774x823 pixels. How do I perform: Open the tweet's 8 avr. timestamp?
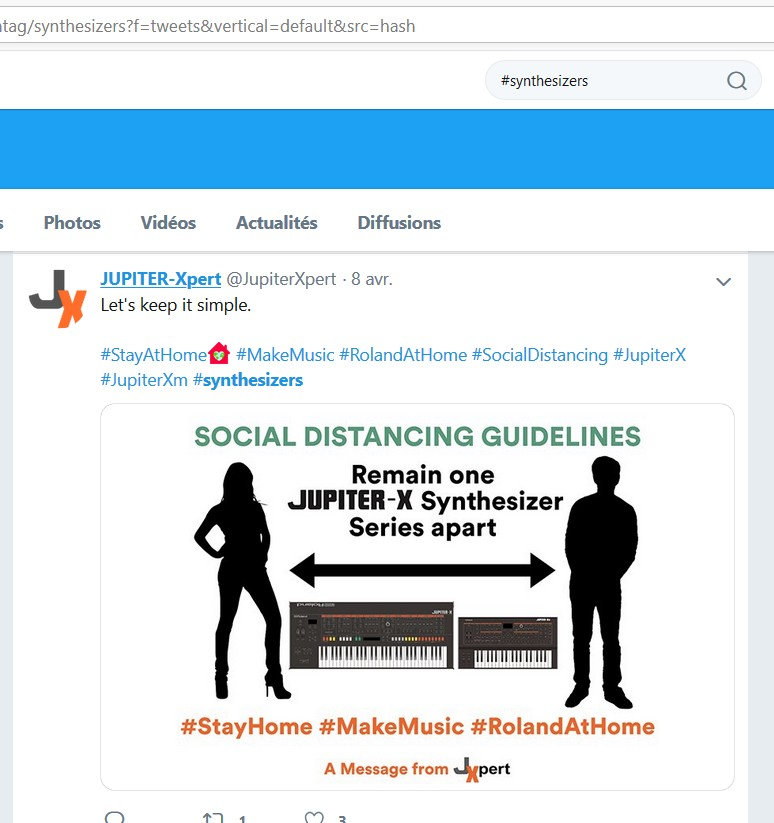(x=372, y=279)
